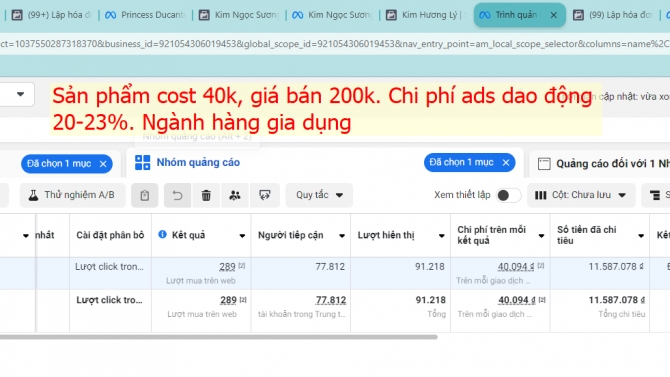
Task: Click the Quảng cáo panel window icon
Action: tap(544, 164)
